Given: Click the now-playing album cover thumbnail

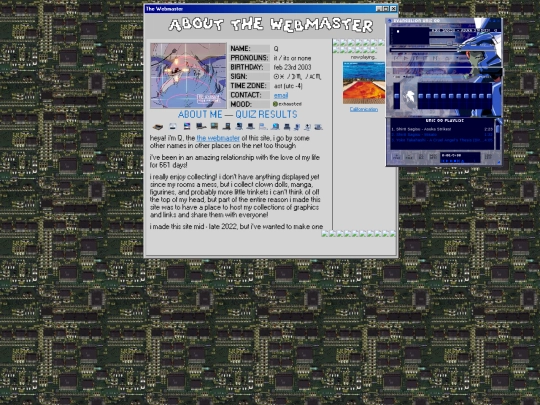Looking at the screenshot, I should point(364,83).
